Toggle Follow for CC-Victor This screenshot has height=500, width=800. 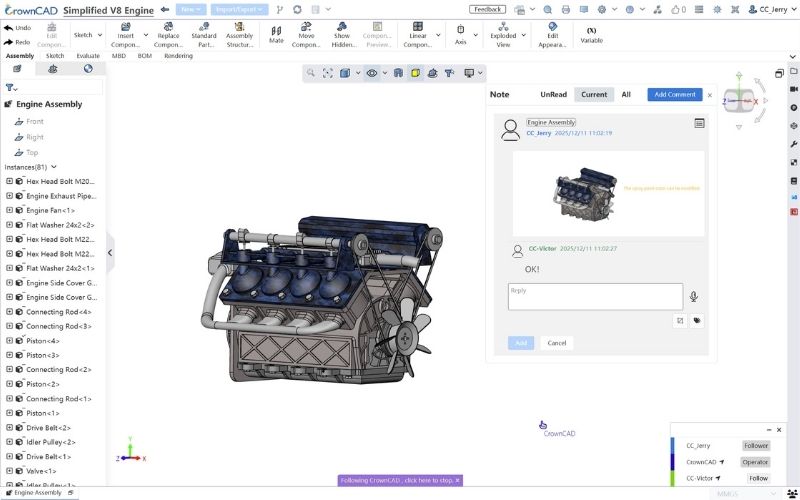pyautogui.click(x=758, y=478)
